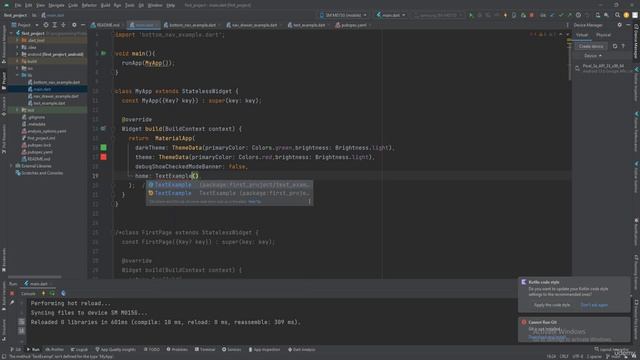This screenshot has width=640, height=360.
Task: Click the run gutter arrow next to void main
Action: click(x=104, y=53)
